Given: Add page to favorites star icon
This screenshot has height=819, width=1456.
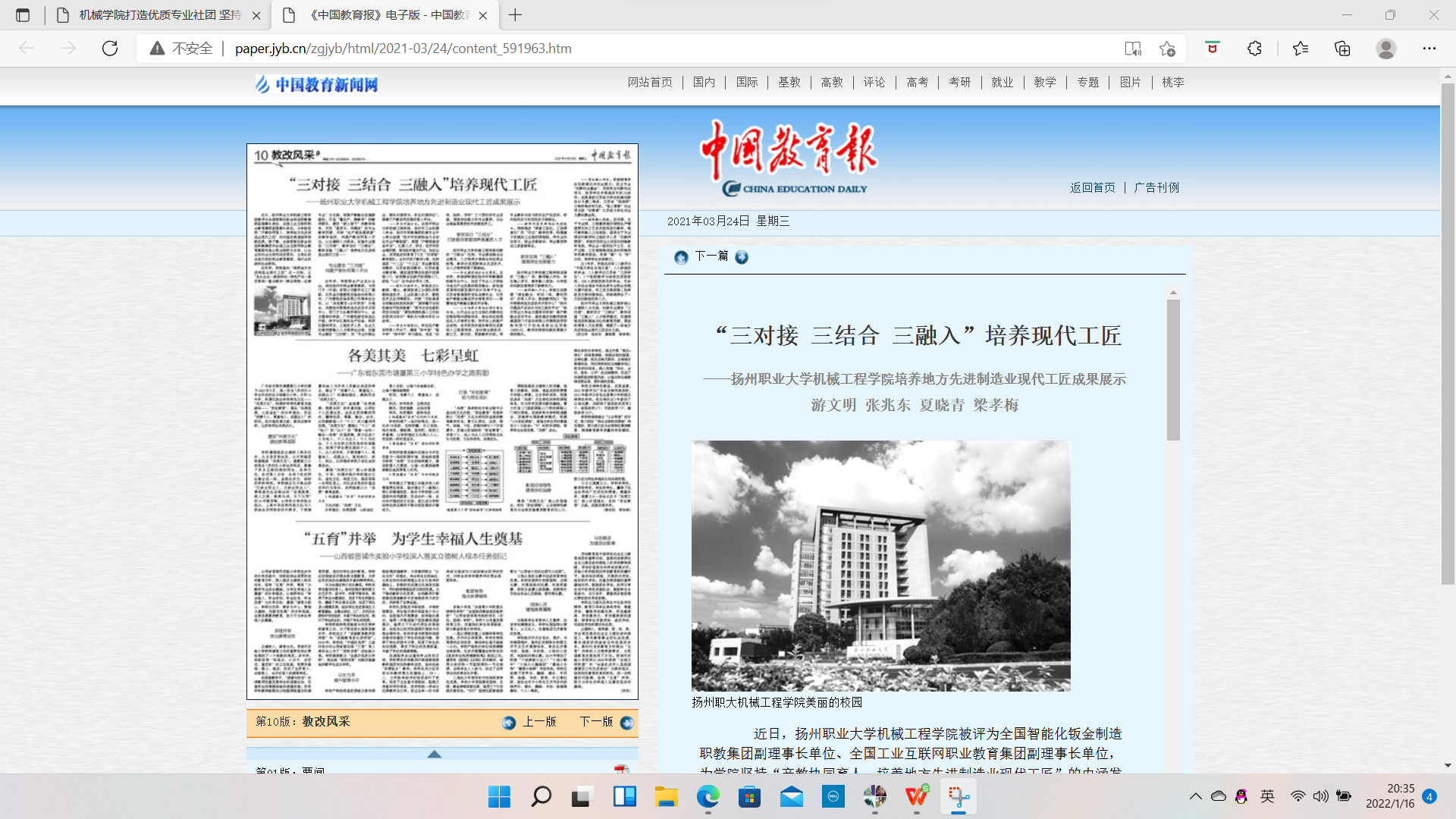Looking at the screenshot, I should 1167,49.
